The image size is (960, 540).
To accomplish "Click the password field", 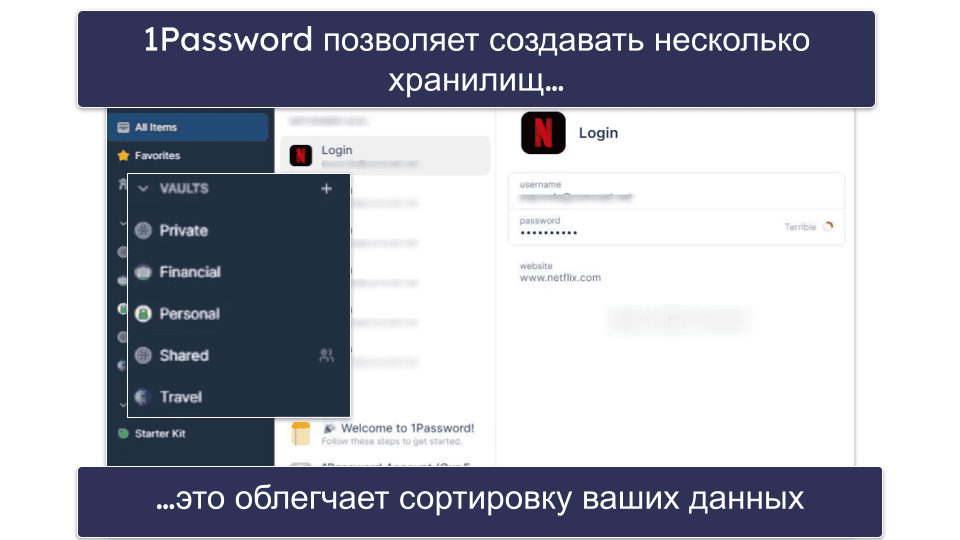I will (676, 227).
